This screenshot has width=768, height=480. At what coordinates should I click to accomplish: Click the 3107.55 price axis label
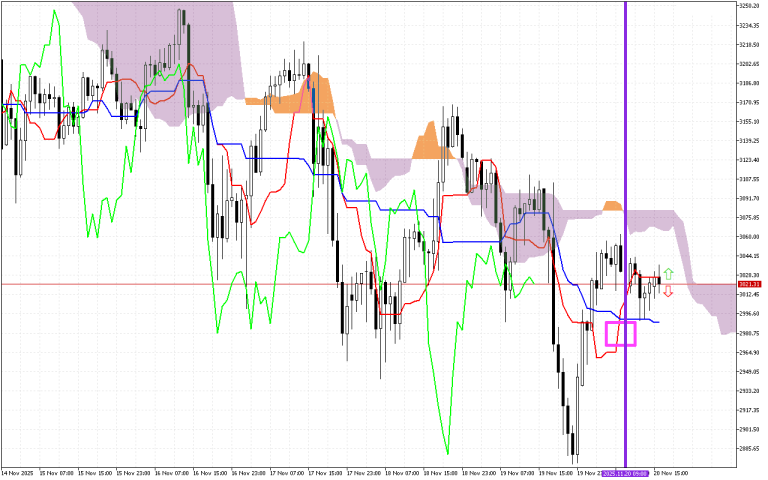pyautogui.click(x=749, y=179)
